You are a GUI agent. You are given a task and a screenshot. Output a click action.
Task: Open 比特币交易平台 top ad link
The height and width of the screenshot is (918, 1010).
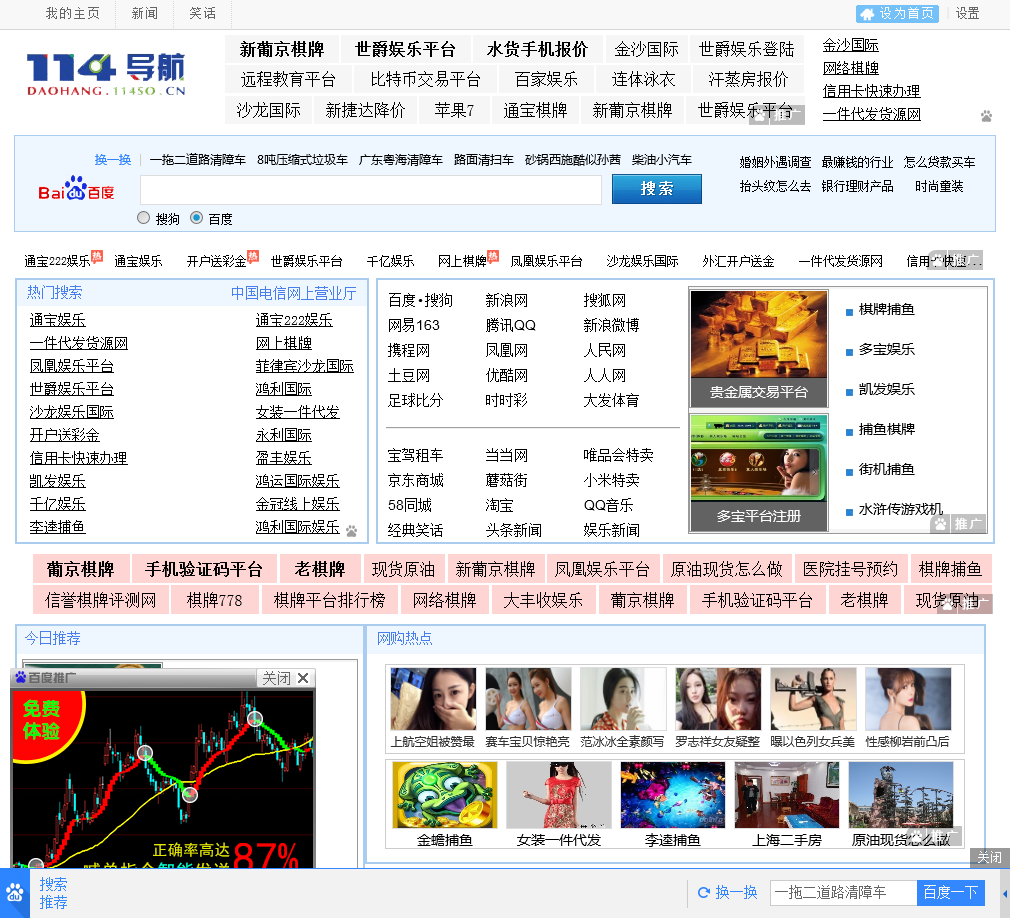click(x=425, y=79)
